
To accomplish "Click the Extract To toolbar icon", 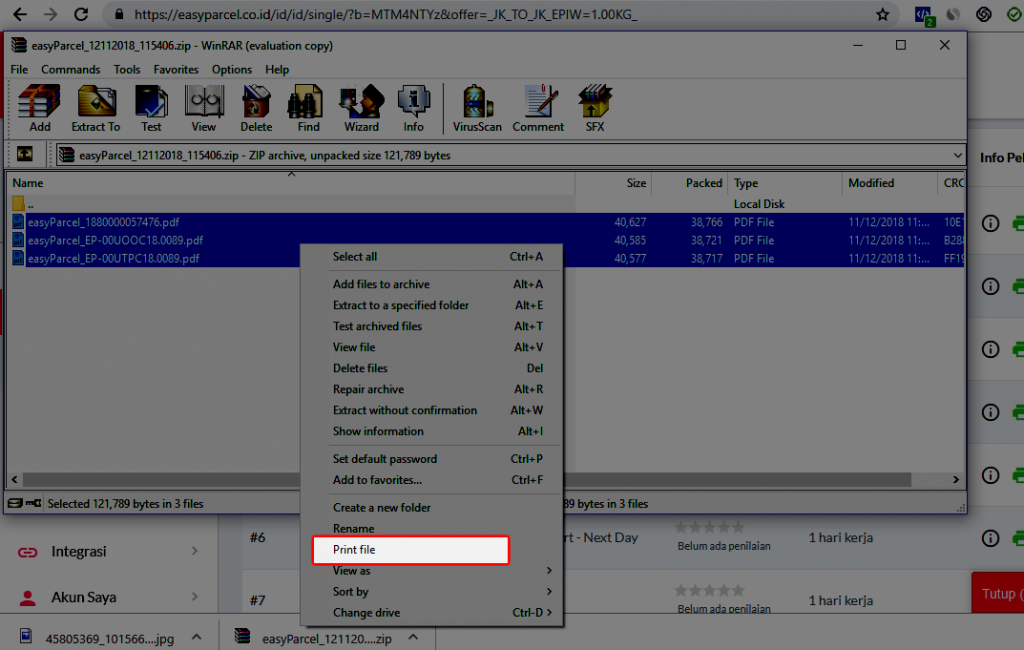I will click(96, 108).
